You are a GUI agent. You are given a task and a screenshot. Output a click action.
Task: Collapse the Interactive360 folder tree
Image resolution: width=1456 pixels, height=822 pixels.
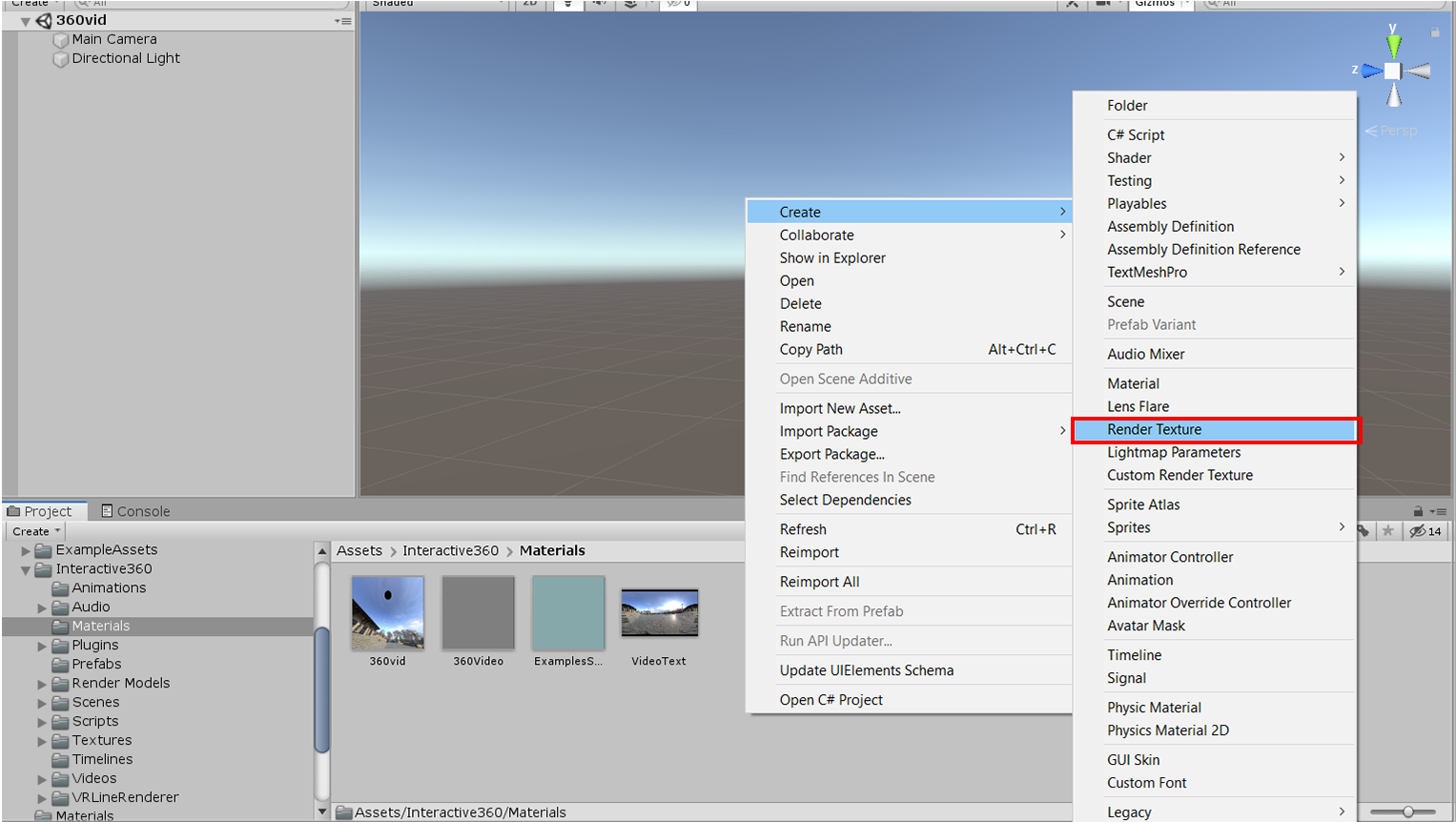pos(26,570)
